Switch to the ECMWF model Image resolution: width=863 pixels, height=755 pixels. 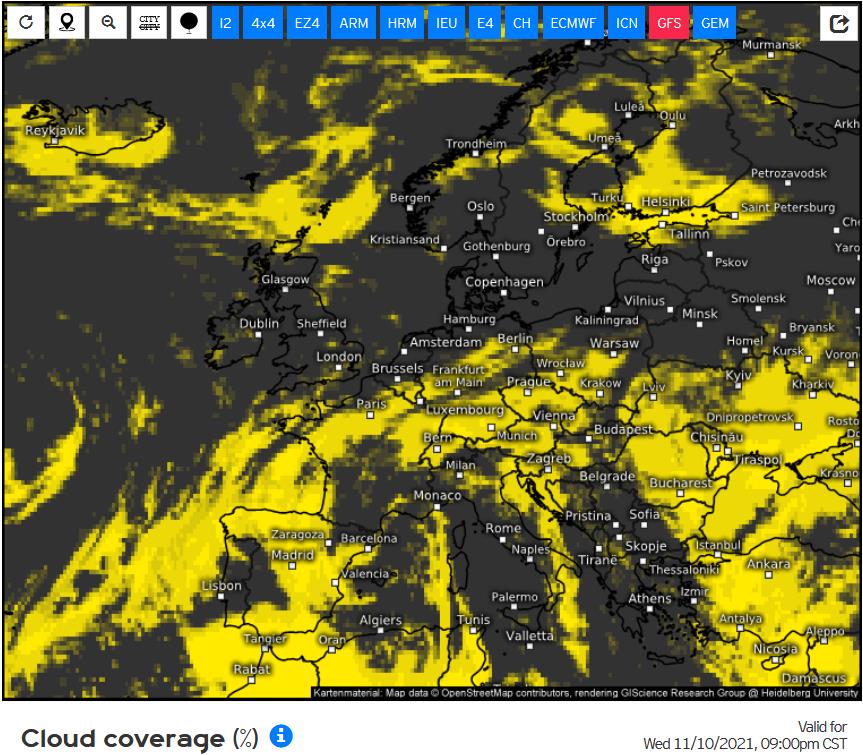tap(573, 23)
